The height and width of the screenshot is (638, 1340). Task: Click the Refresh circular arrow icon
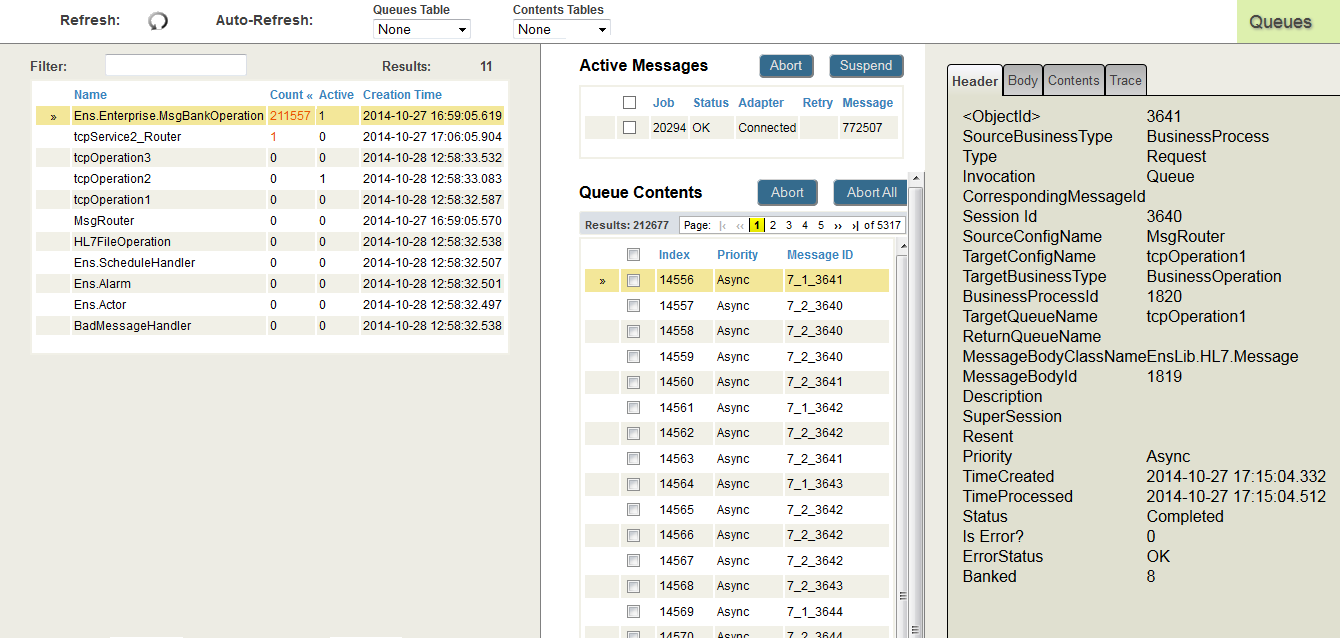click(x=158, y=21)
